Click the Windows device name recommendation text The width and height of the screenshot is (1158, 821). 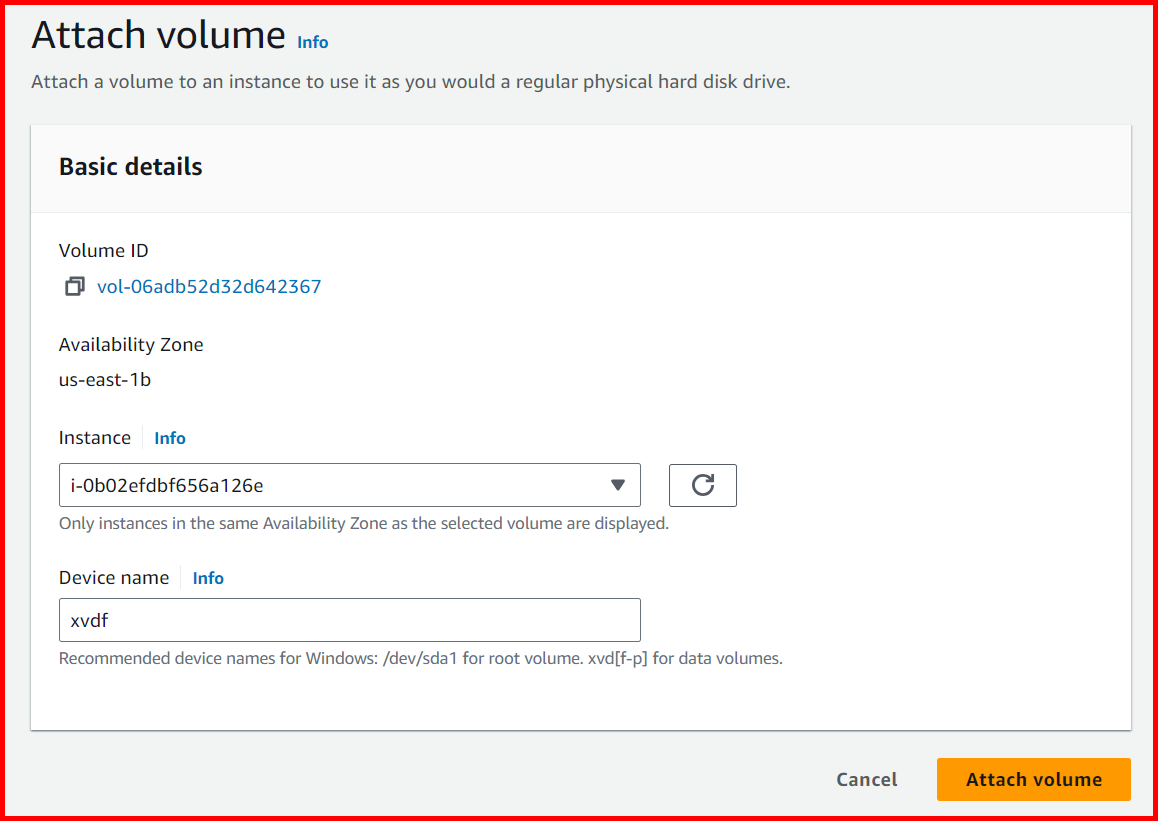[x=420, y=658]
